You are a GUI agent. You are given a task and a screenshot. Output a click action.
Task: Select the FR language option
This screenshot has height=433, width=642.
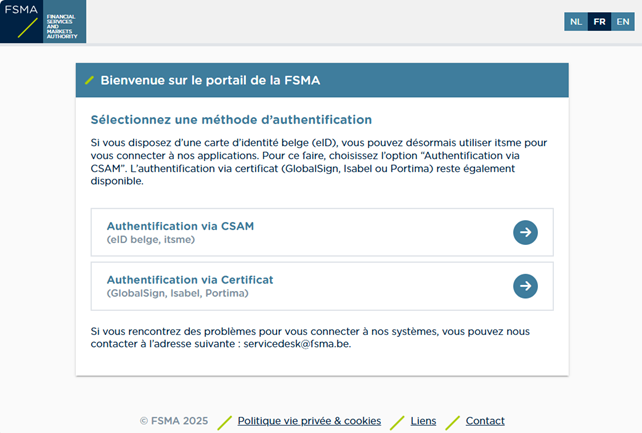[599, 21]
